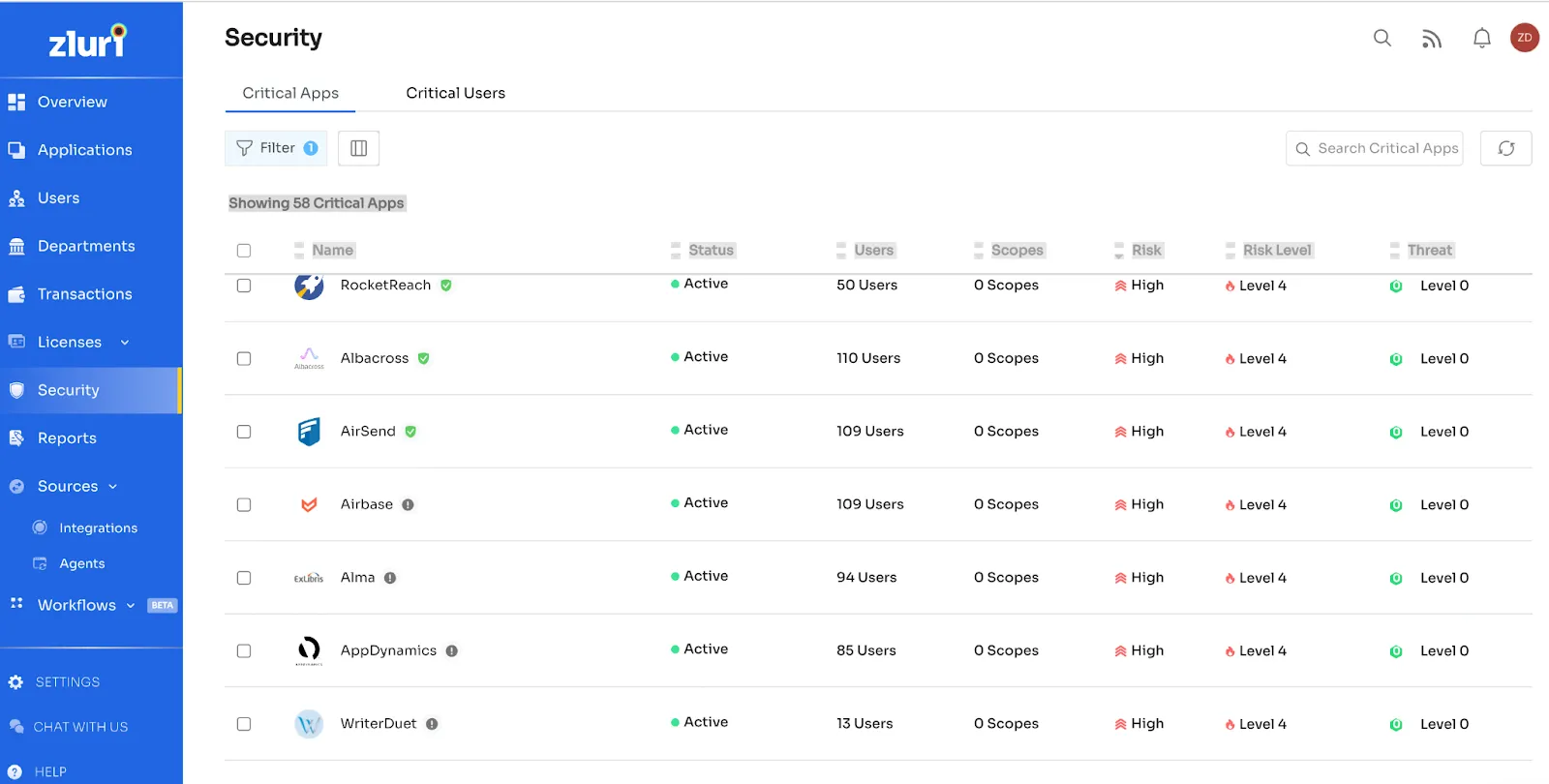Select the Airbase row checkbox
The image size is (1549, 784).
point(244,504)
